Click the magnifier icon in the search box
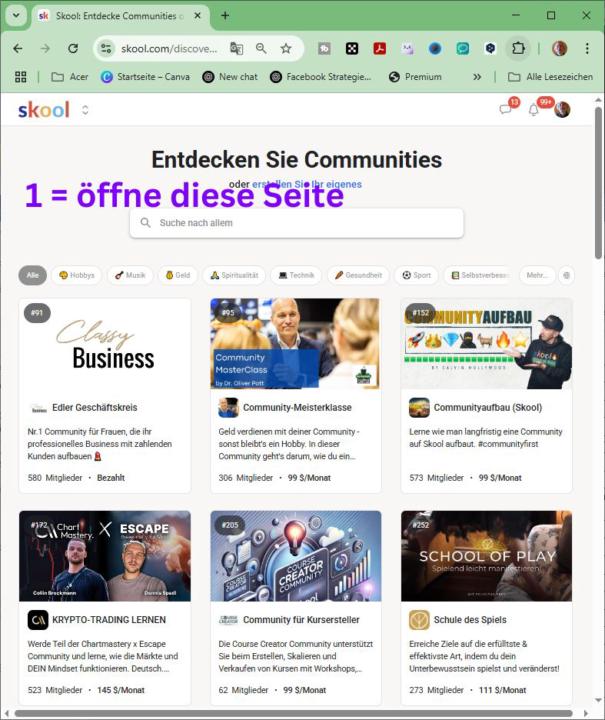The height and width of the screenshot is (720, 605). click(146, 223)
